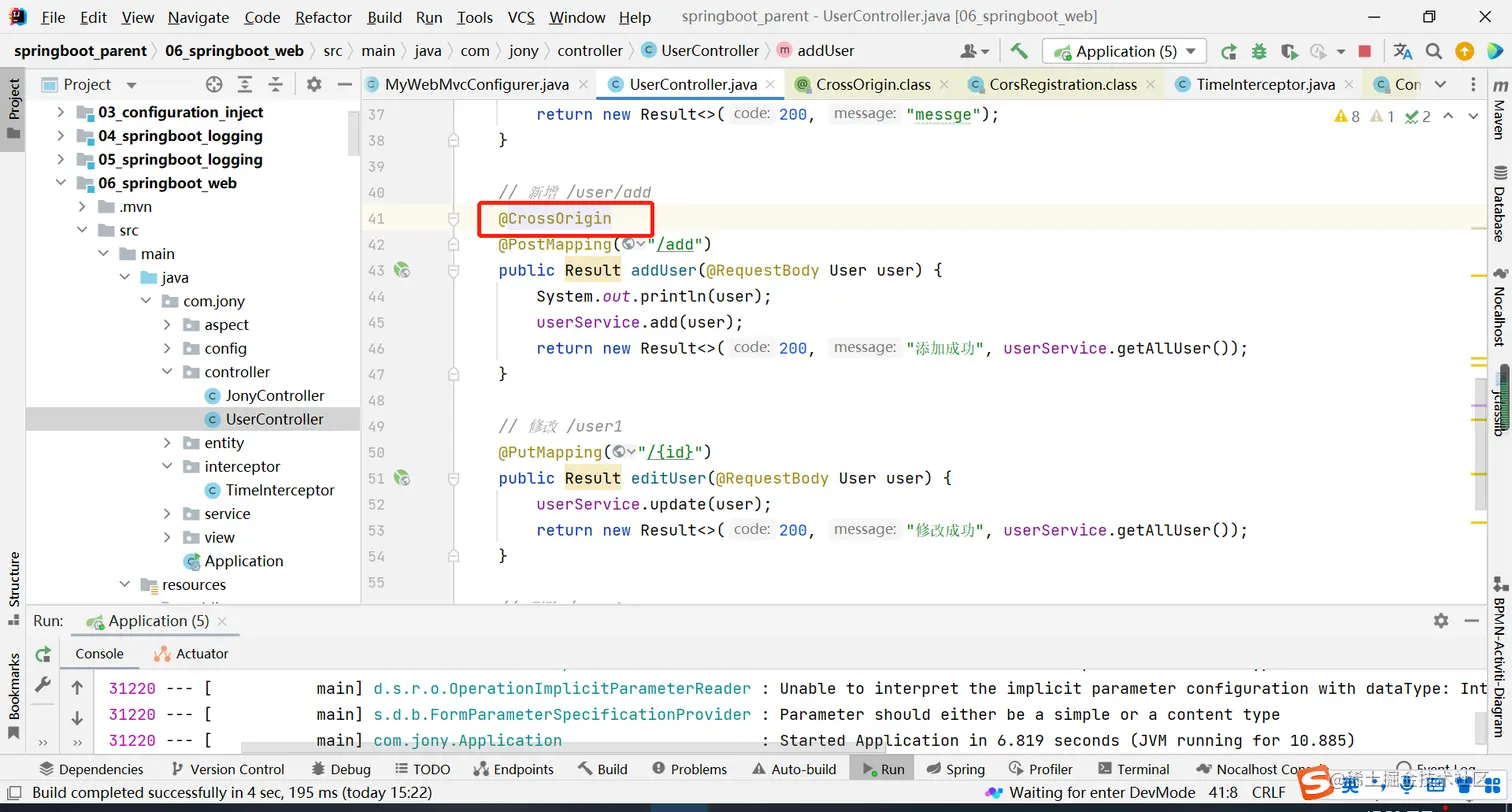Expand the .mvn folder
This screenshot has width=1512, height=812.
(x=82, y=207)
